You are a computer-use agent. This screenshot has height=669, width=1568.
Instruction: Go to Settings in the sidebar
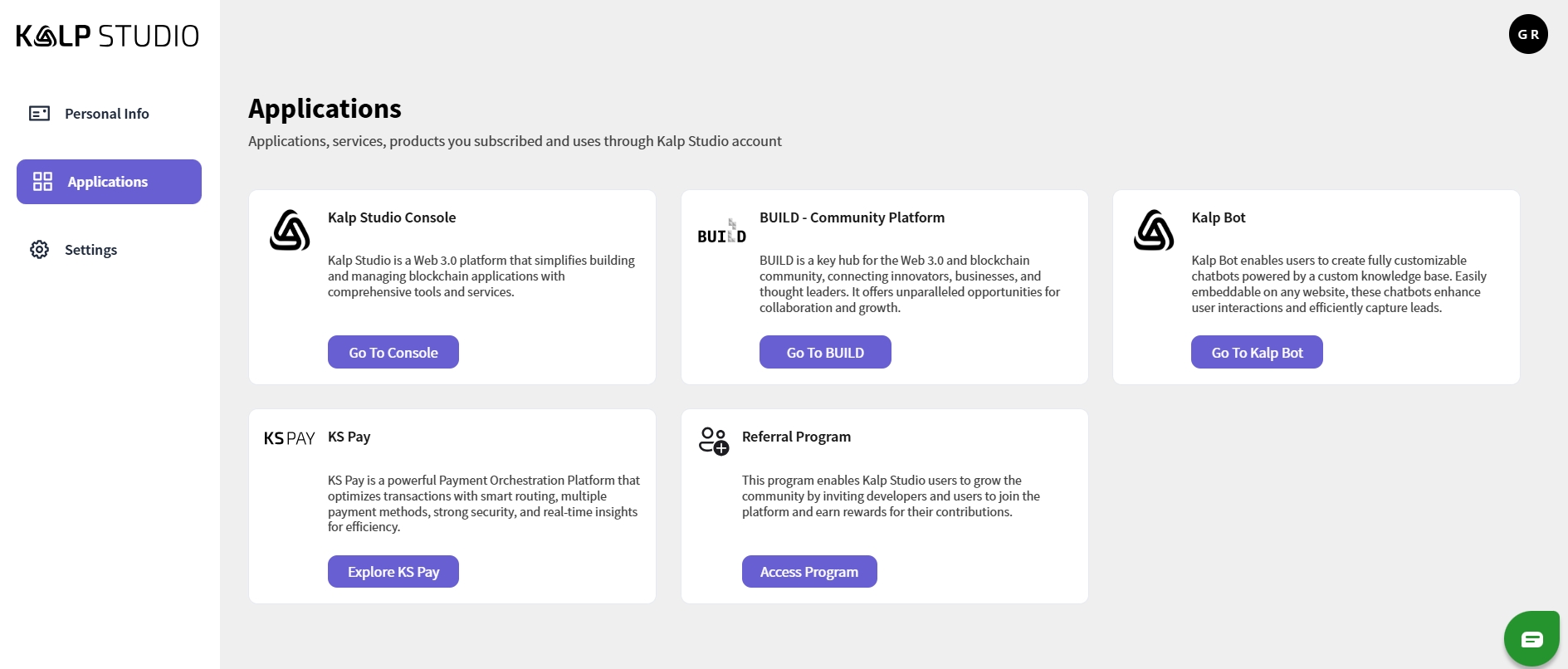click(x=90, y=250)
